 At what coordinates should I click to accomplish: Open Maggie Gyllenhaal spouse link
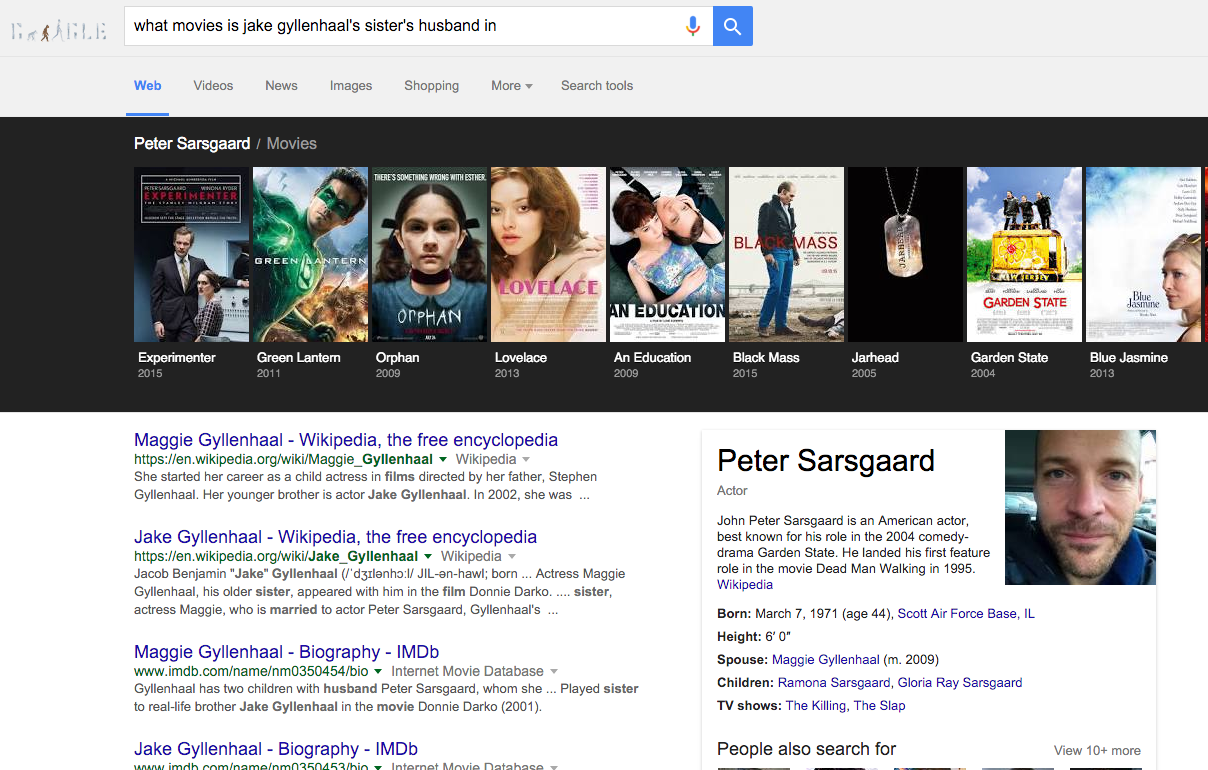tap(826, 660)
